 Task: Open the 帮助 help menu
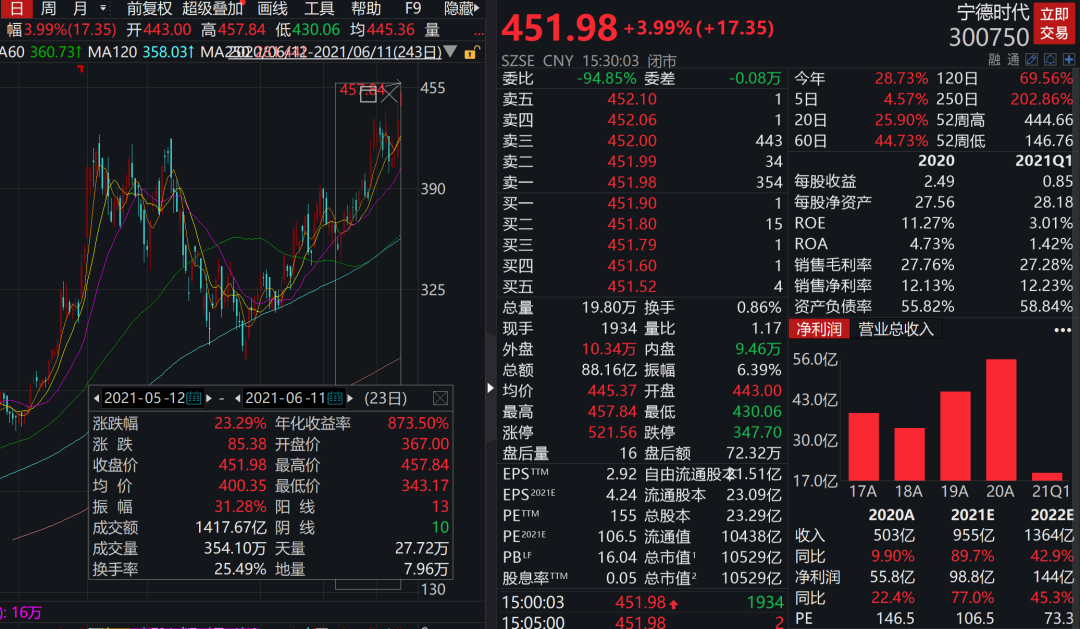pyautogui.click(x=366, y=8)
